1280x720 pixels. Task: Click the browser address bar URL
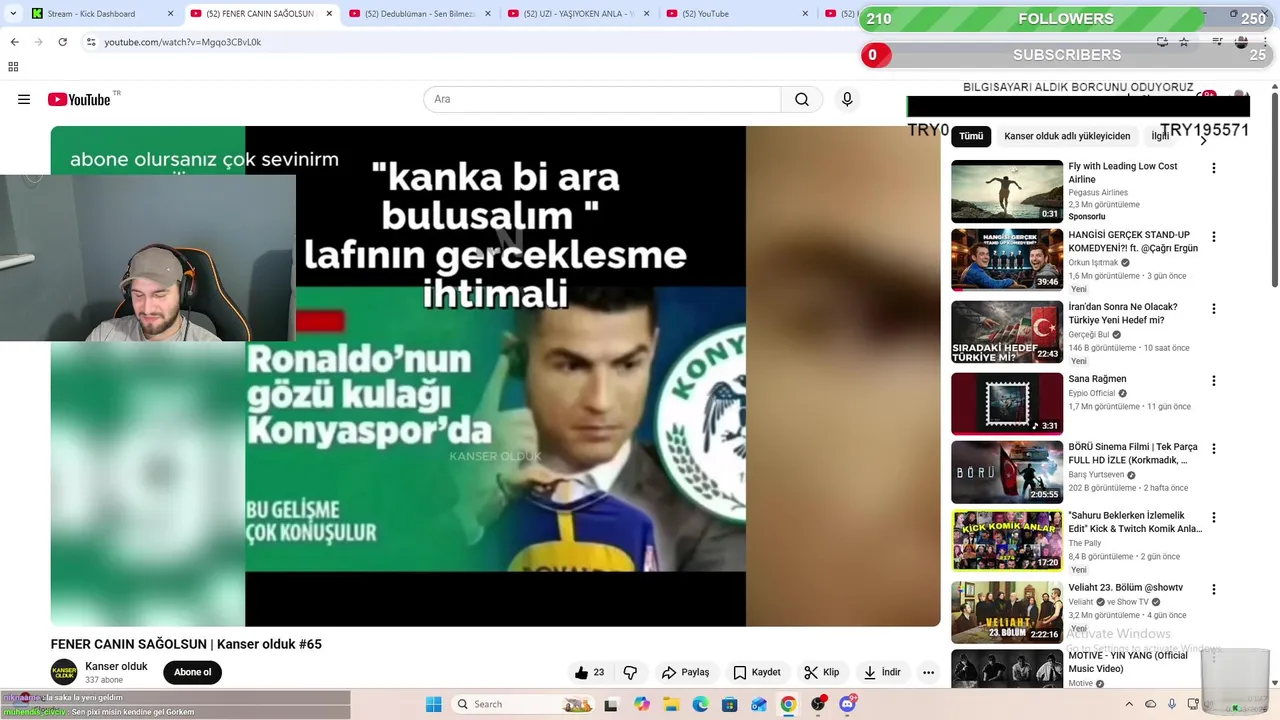point(183,42)
